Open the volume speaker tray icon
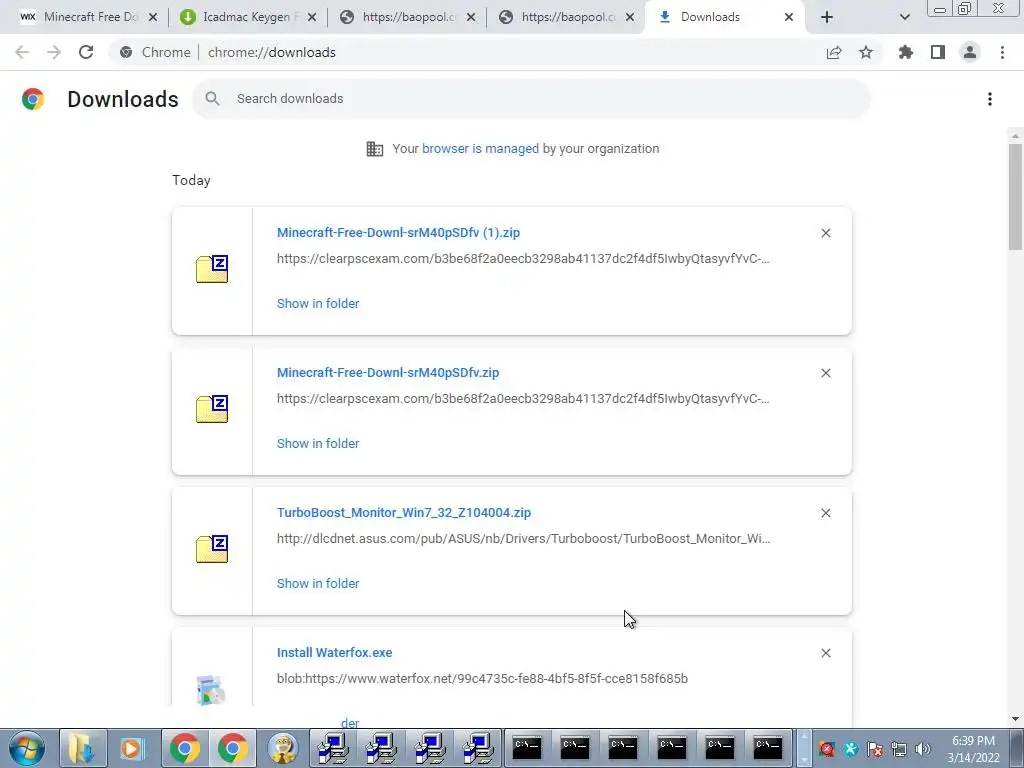This screenshot has height=768, width=1024. (x=923, y=749)
